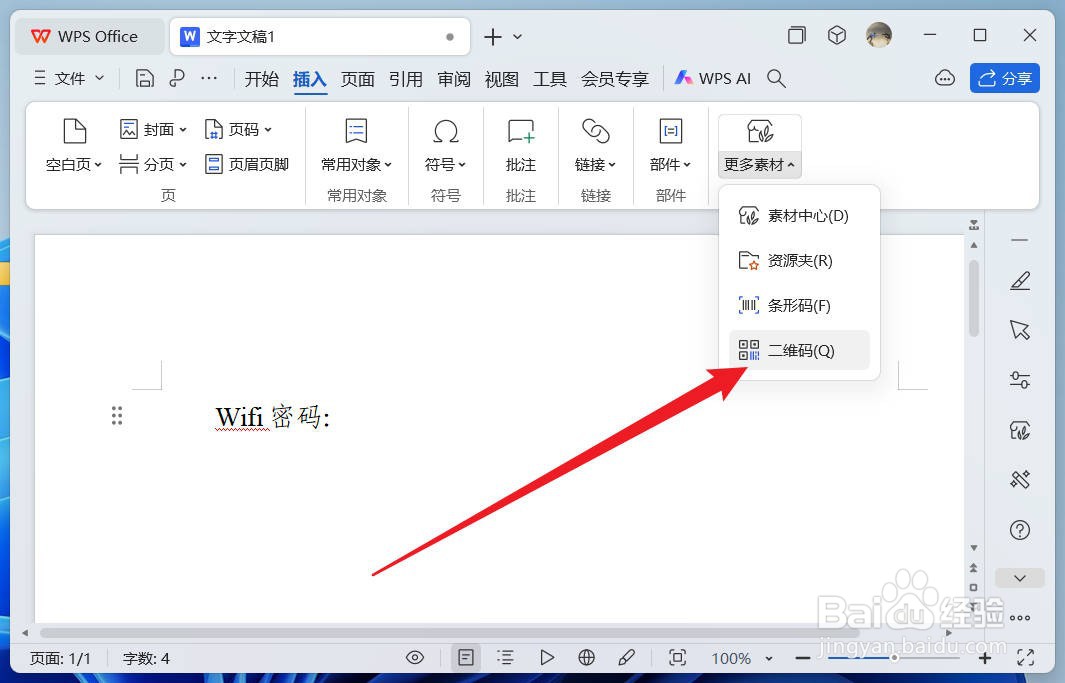The image size is (1065, 683).
Task: Toggle the eye preview icon in status bar
Action: coord(415,657)
